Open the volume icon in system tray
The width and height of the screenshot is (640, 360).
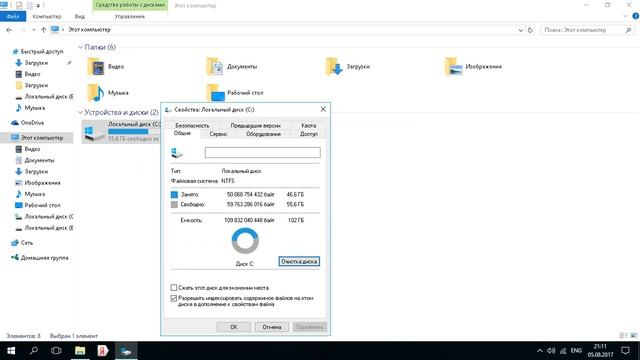pyautogui.click(x=551, y=351)
